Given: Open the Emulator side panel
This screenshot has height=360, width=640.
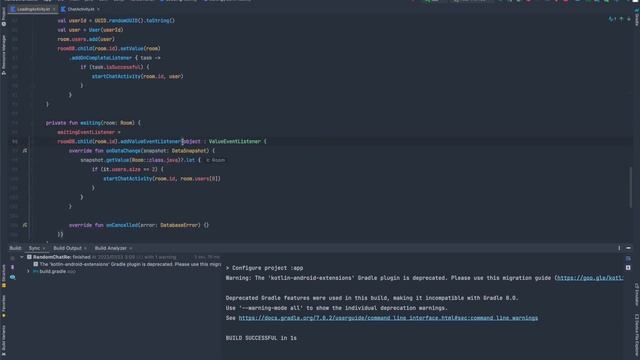Looking at the screenshot, I should (636, 294).
